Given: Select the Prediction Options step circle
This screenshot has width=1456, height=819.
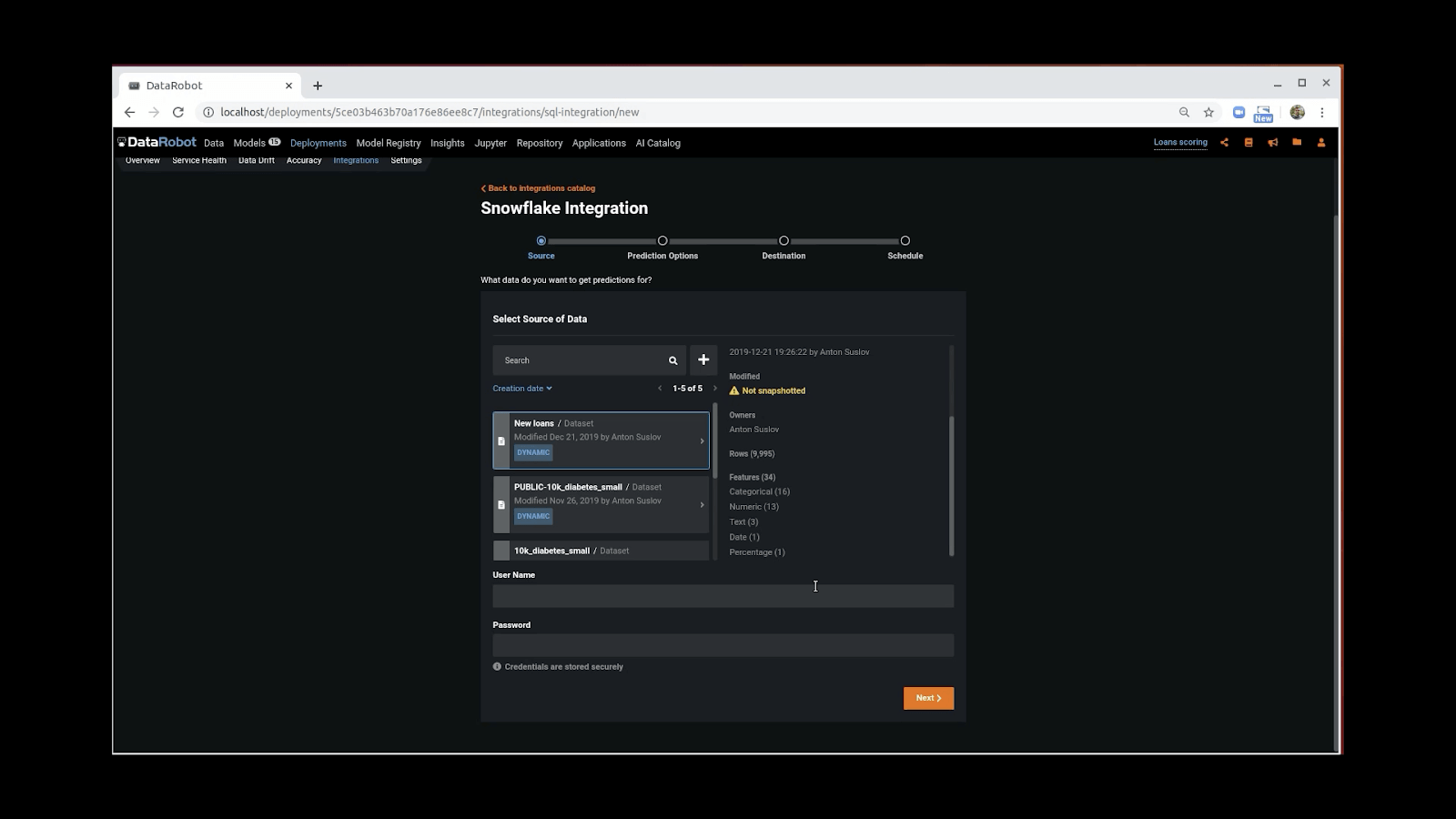Looking at the screenshot, I should (662, 241).
